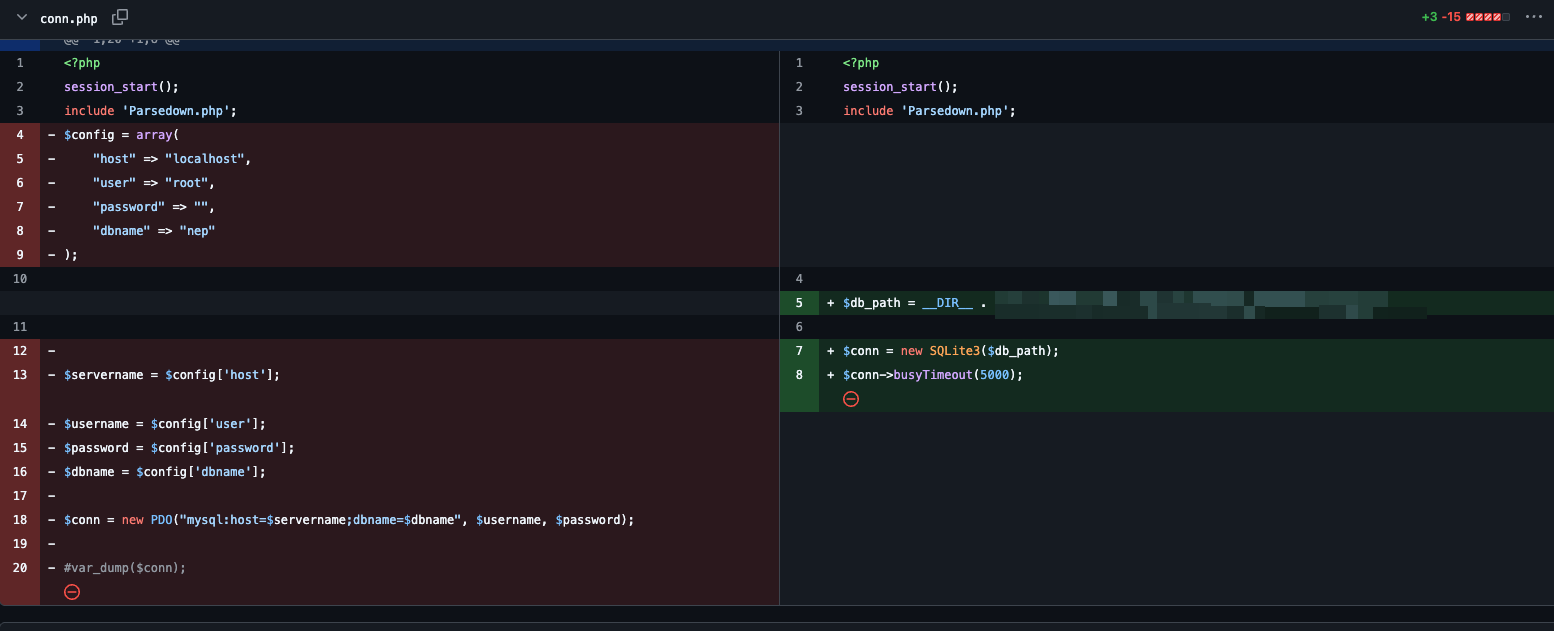The width and height of the screenshot is (1554, 631).
Task: Click the deleted new PDO mysql connection line
Action: click(349, 520)
